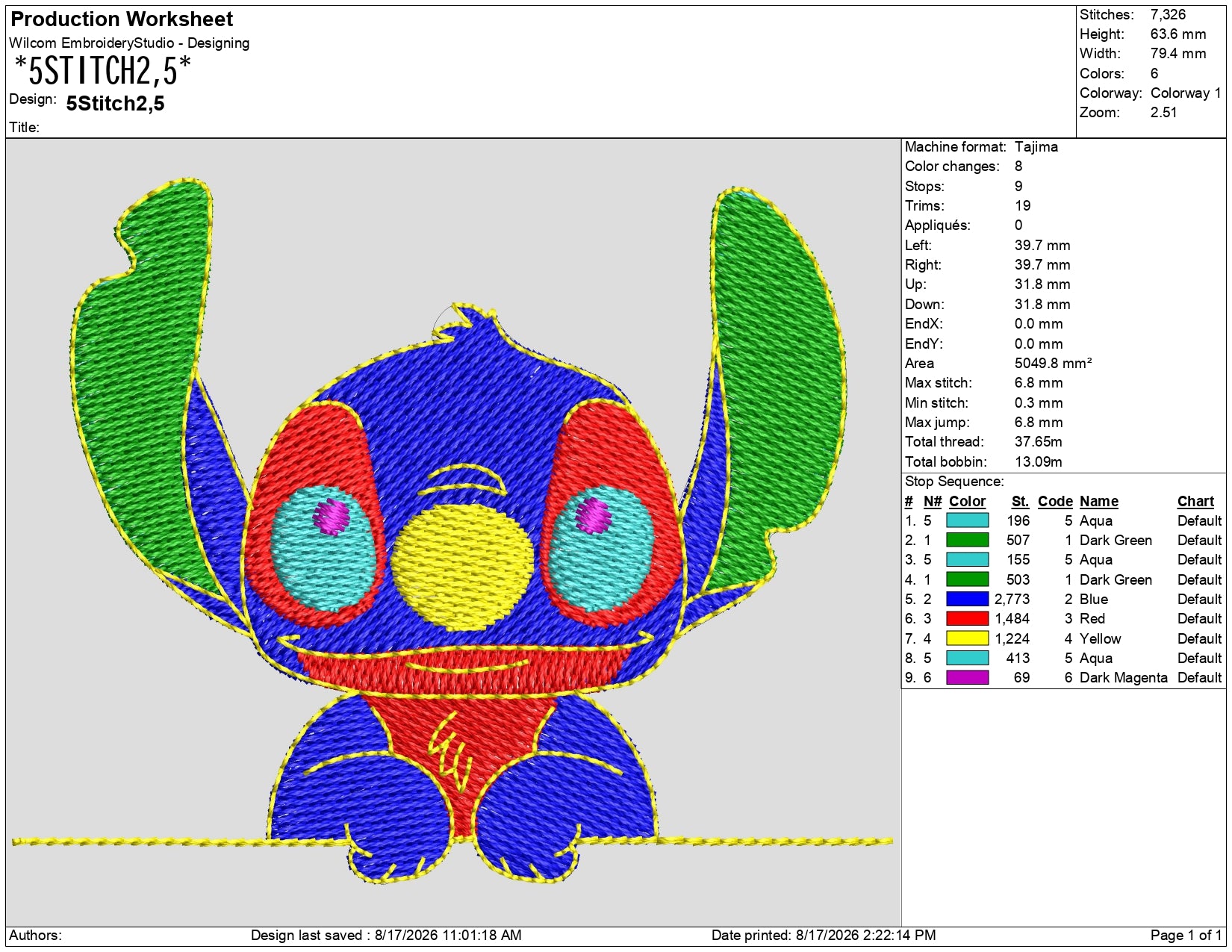Click the '*5STITCH2,5*' barcode-style title

click(x=102, y=71)
